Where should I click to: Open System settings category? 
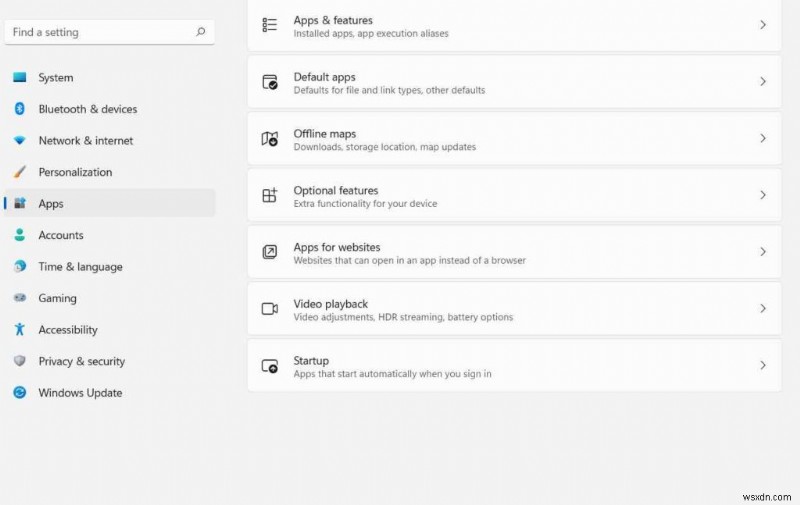(110, 77)
